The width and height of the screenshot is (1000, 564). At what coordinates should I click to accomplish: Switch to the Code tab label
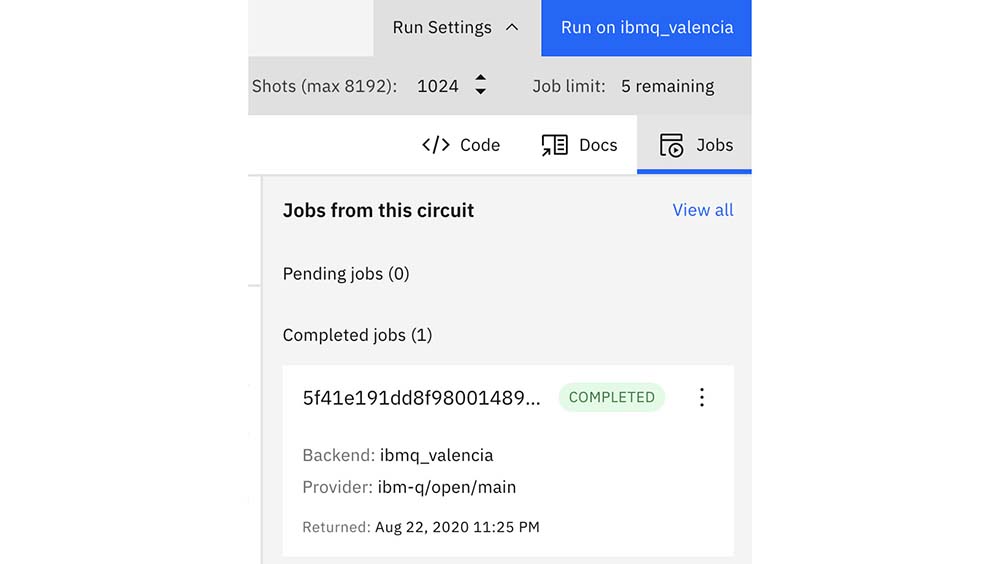(x=480, y=145)
